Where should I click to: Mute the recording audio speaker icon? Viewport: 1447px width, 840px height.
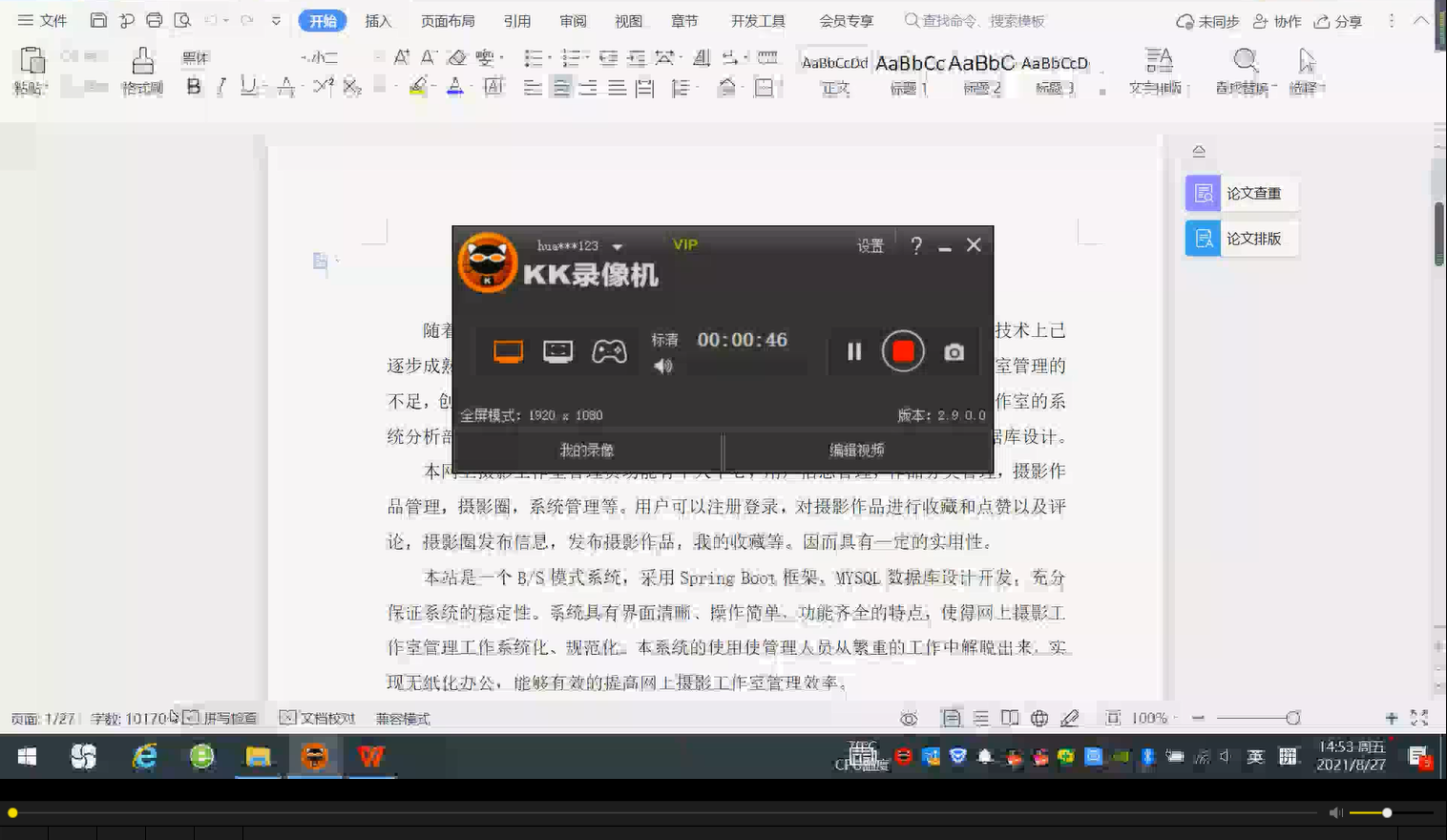click(662, 366)
